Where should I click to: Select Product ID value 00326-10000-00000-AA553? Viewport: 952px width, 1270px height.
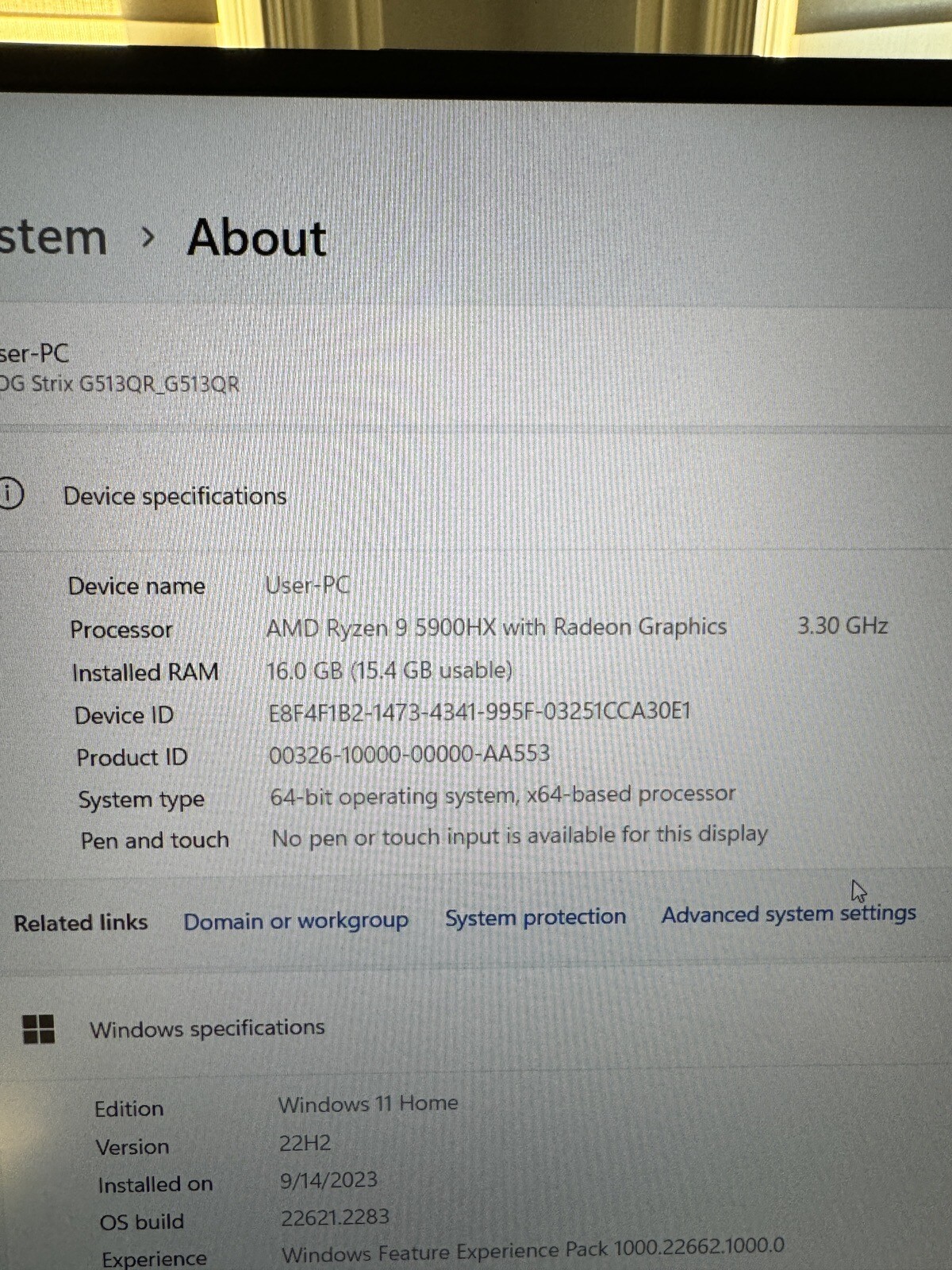(409, 753)
